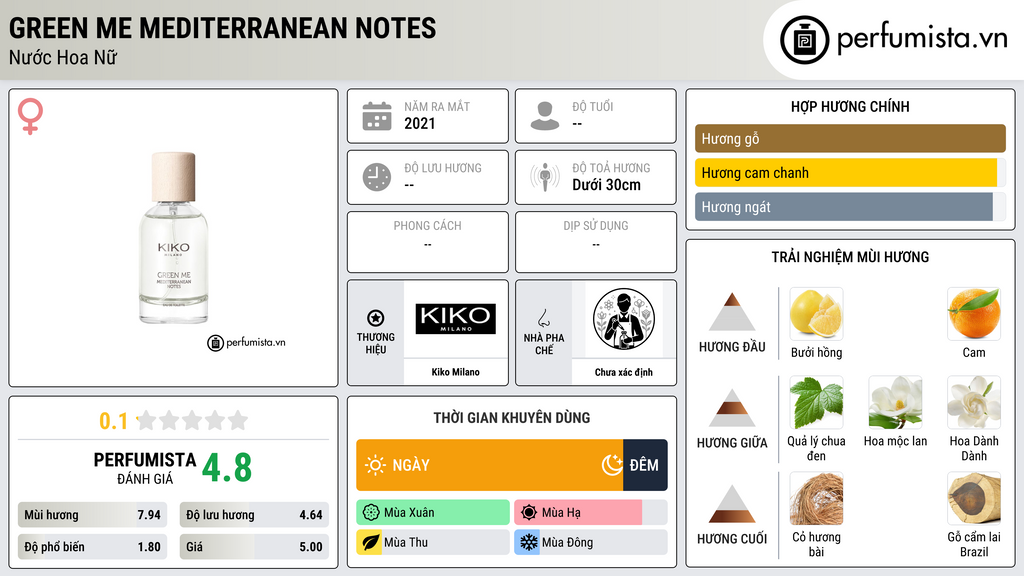1024x576 pixels.
Task: Click the Nước Hoa Nữ subtitle
Action: [x=63, y=57]
